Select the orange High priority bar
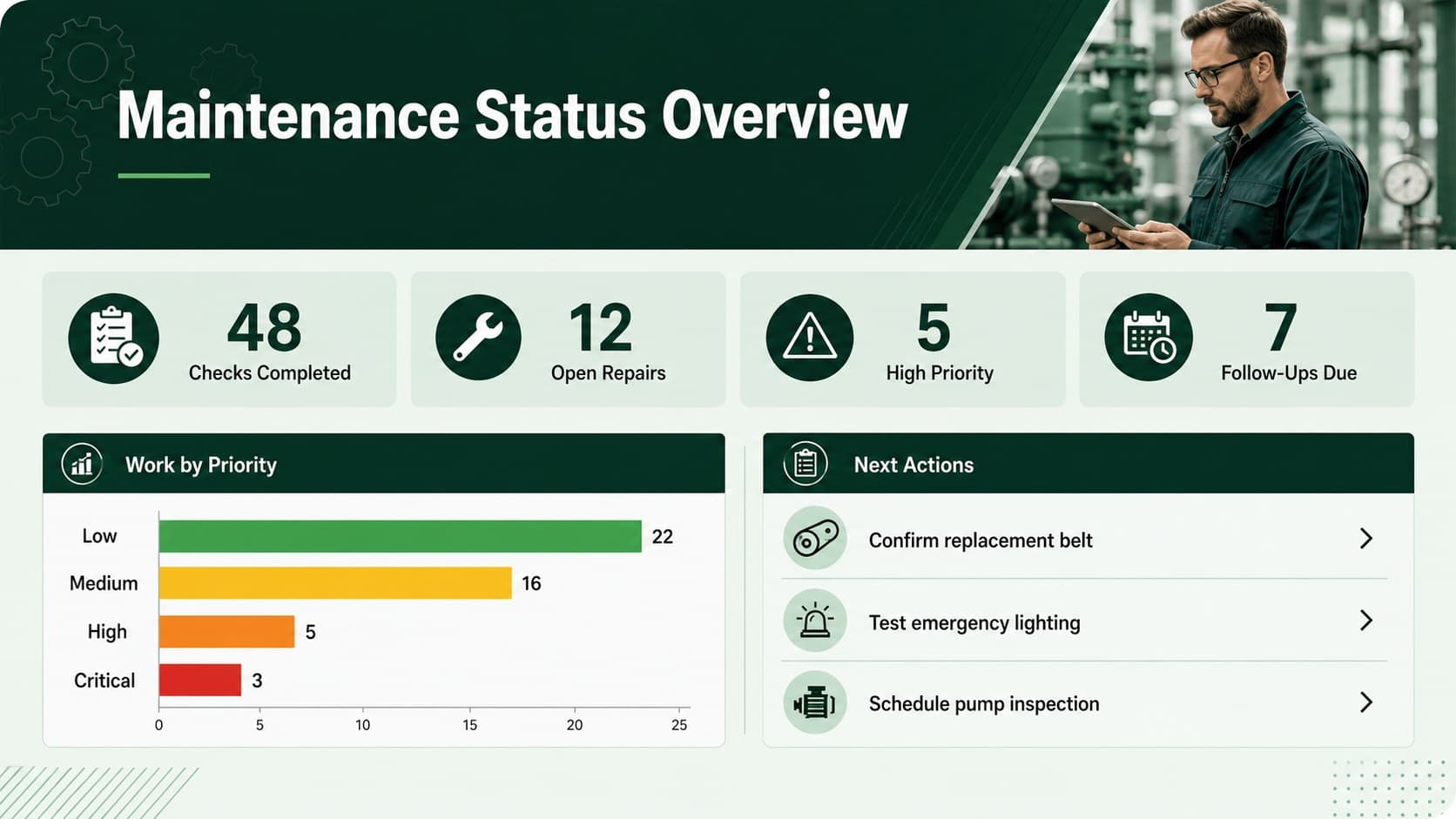This screenshot has height=819, width=1456. coord(226,632)
